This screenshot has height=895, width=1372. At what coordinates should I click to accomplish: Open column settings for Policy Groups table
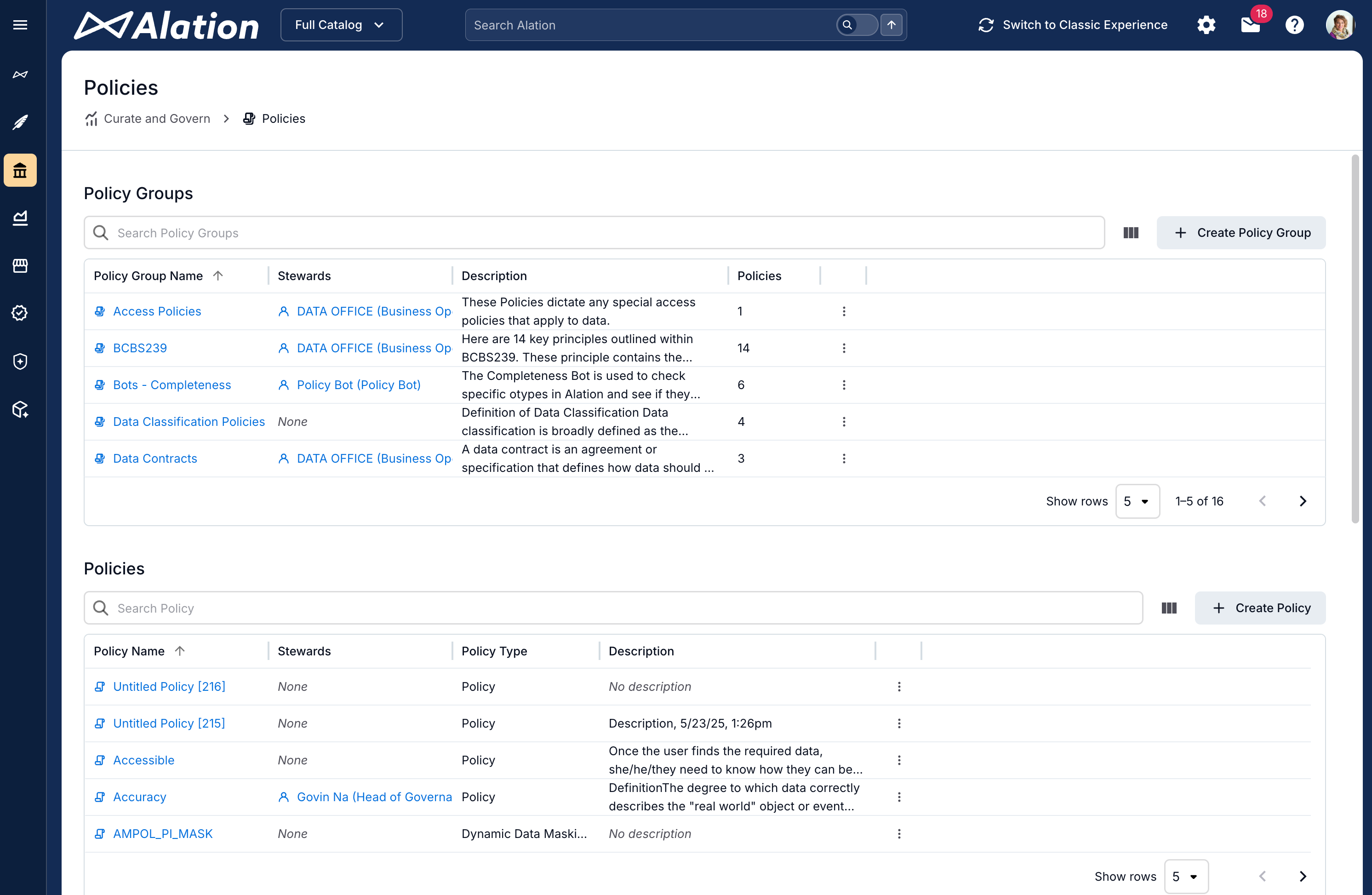(x=1131, y=233)
